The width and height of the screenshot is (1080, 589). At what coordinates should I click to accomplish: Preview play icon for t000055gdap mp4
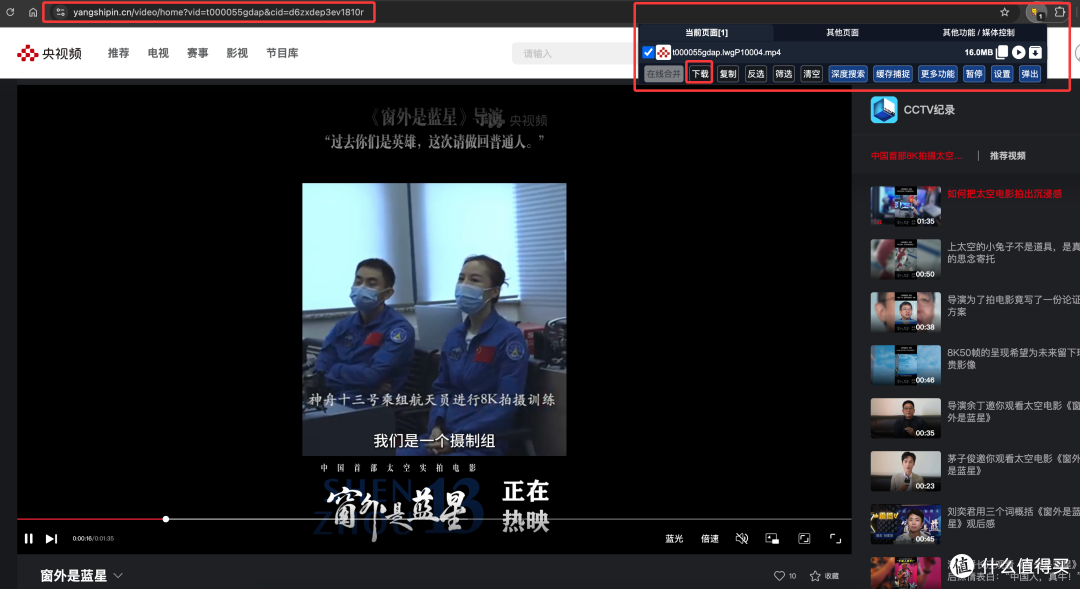[1019, 52]
